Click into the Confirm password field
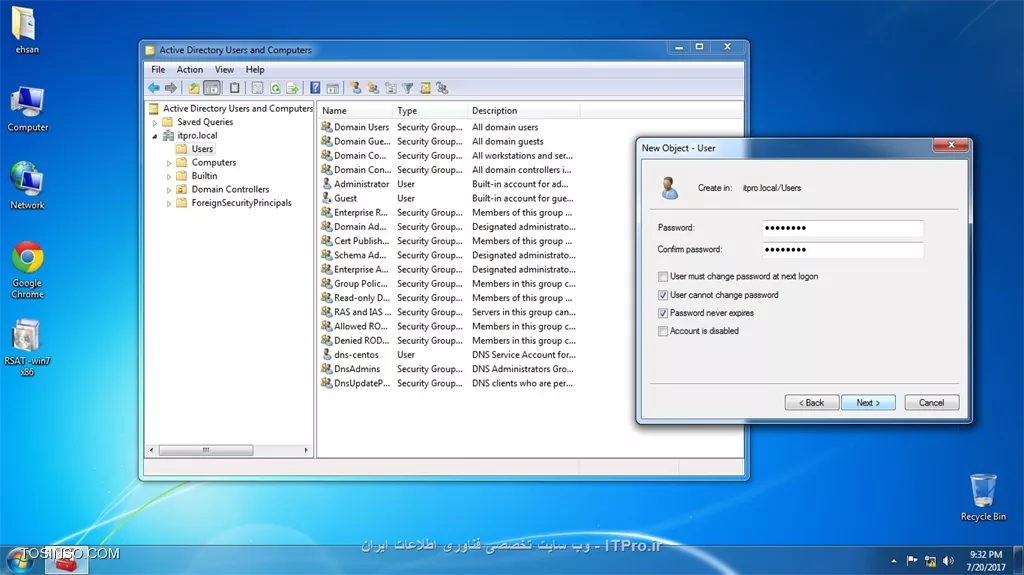Image resolution: width=1024 pixels, height=575 pixels. (842, 250)
